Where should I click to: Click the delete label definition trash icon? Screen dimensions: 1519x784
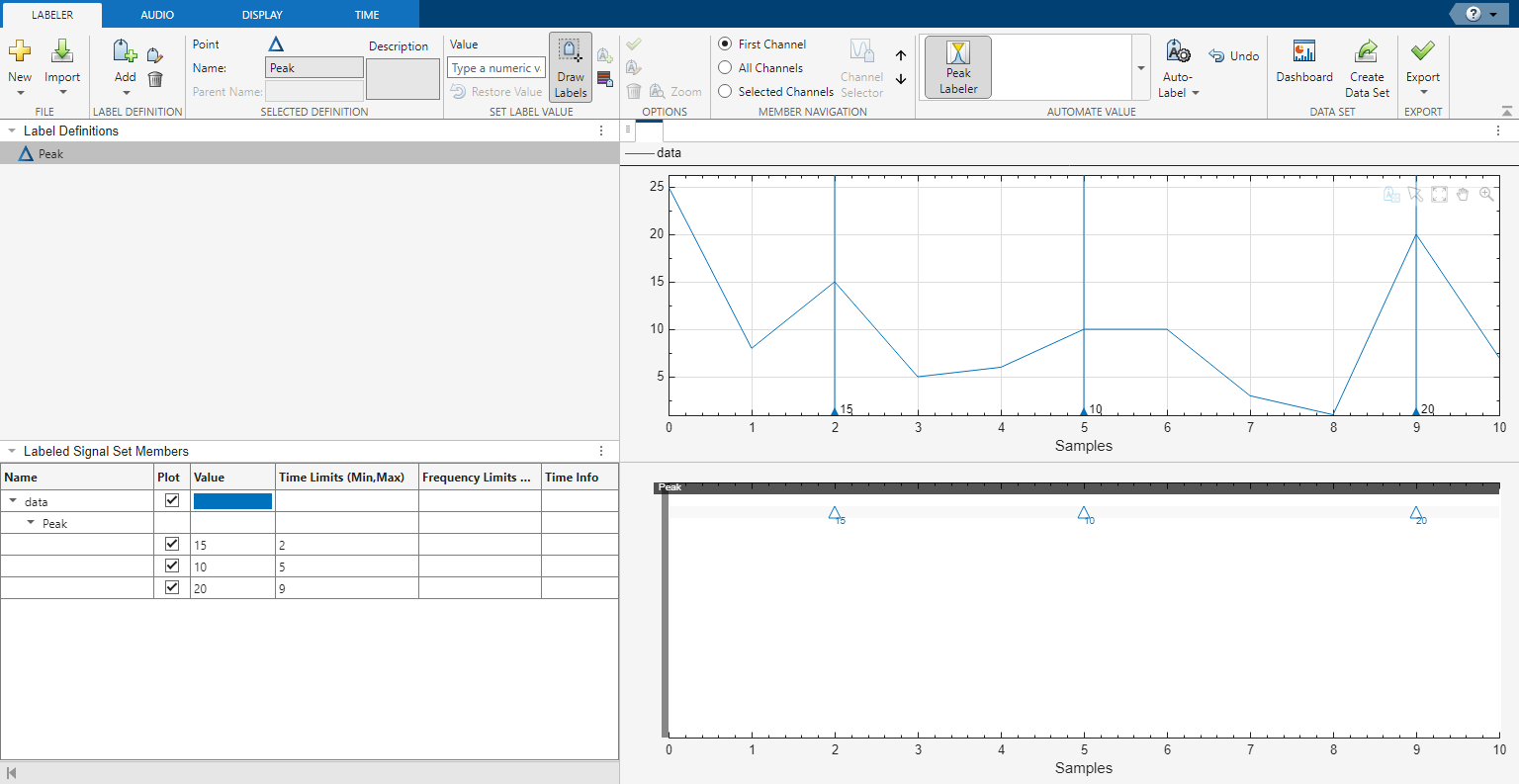pos(155,79)
